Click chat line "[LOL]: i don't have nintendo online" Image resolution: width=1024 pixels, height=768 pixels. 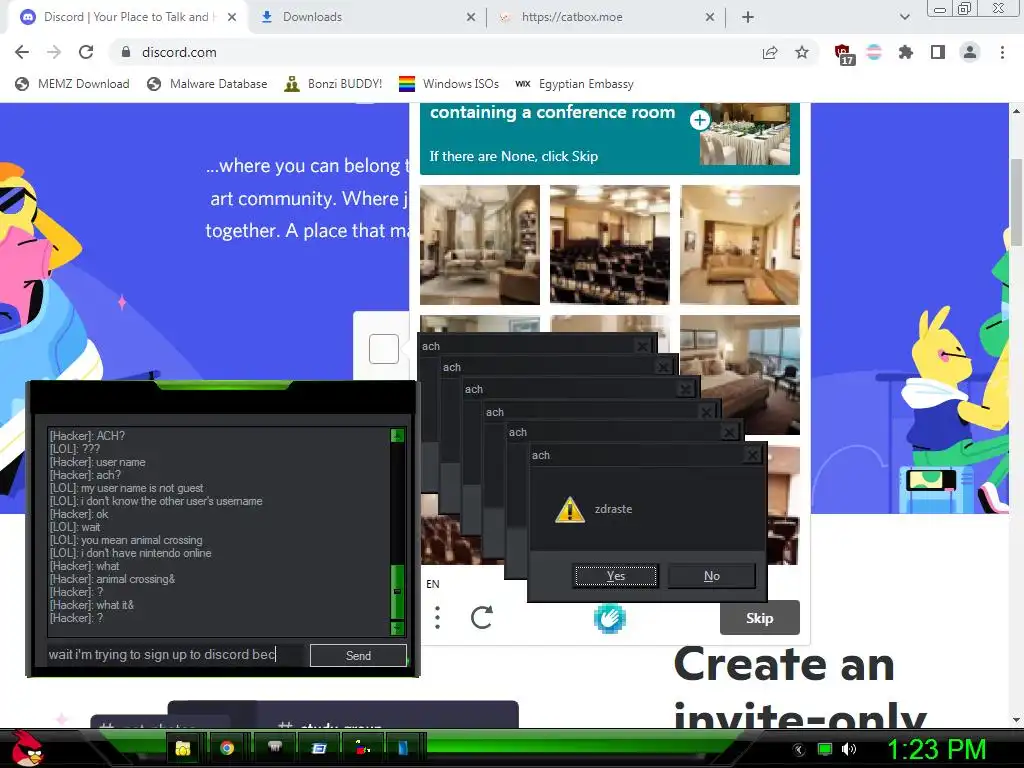pos(131,553)
